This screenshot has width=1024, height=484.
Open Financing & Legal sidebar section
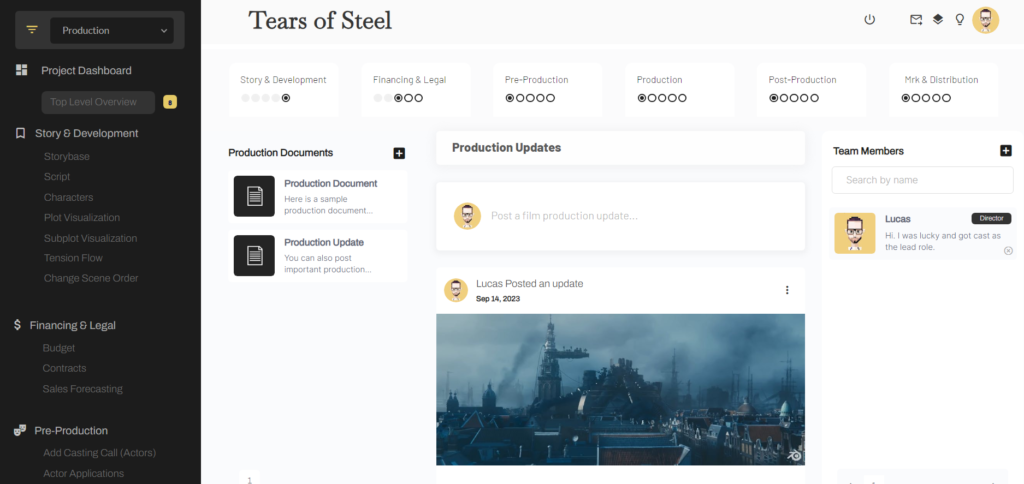(72, 325)
